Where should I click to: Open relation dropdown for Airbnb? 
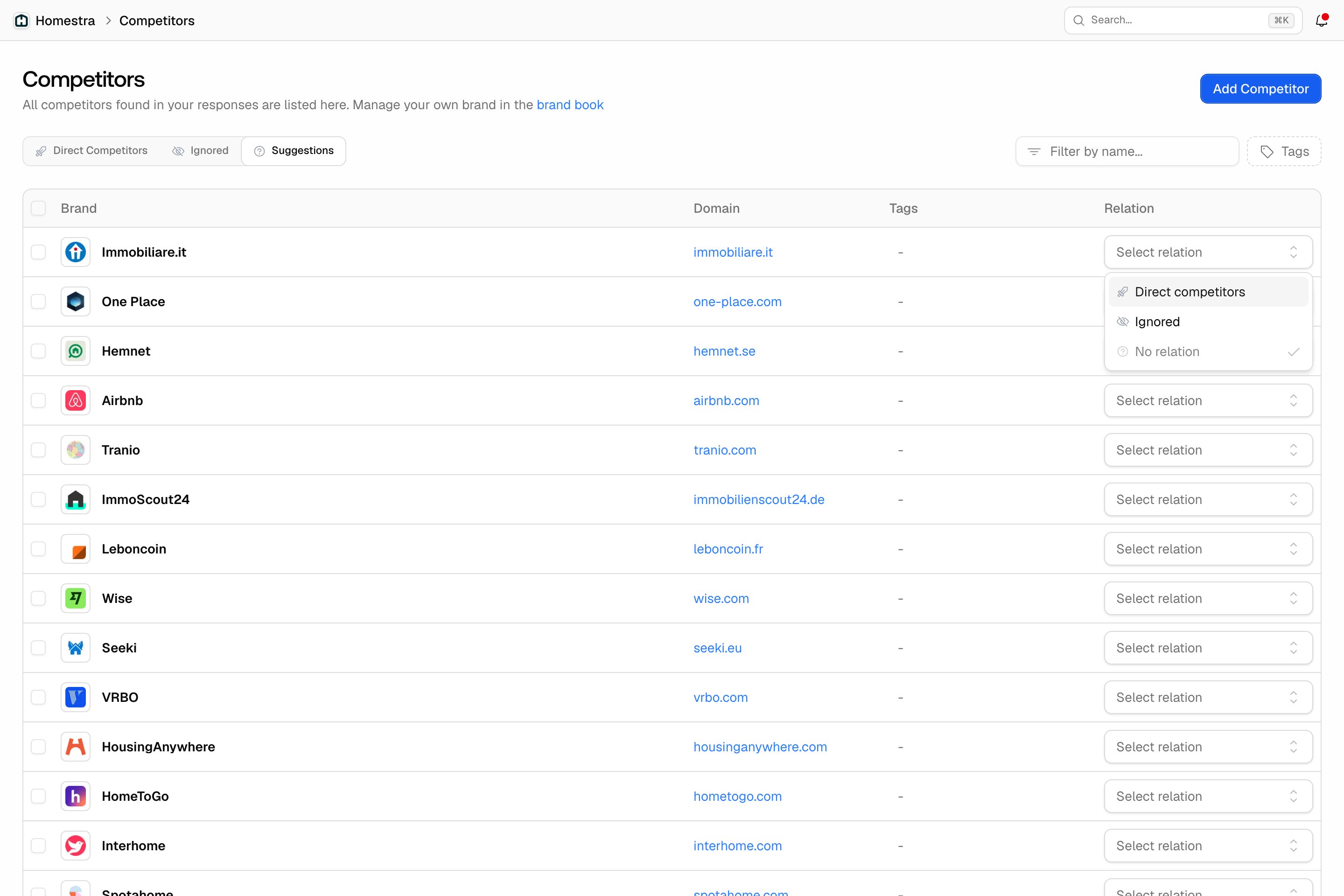click(1208, 400)
